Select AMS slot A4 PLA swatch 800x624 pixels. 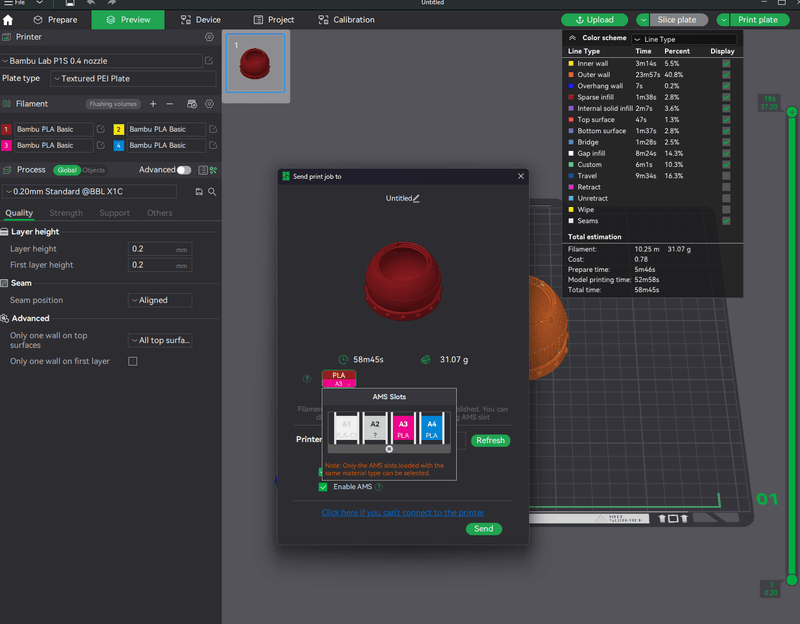(x=432, y=429)
